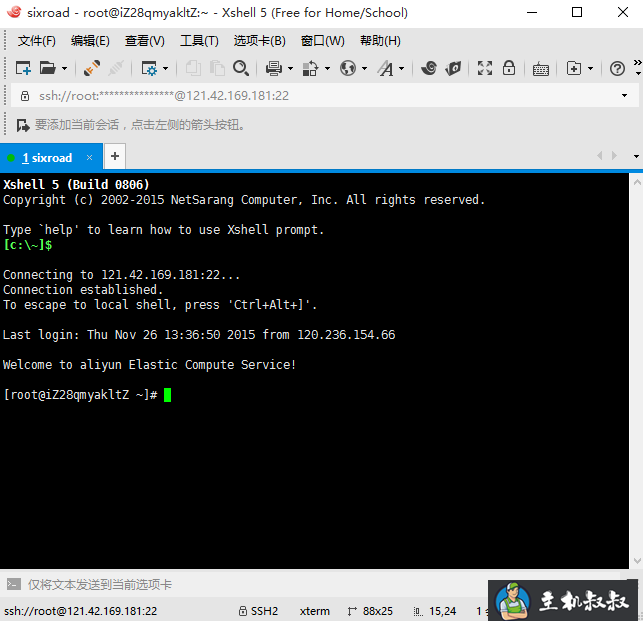This screenshot has width=643, height=621.
Task: Expand the Encoding globe dropdown arrow
Action: tap(364, 68)
